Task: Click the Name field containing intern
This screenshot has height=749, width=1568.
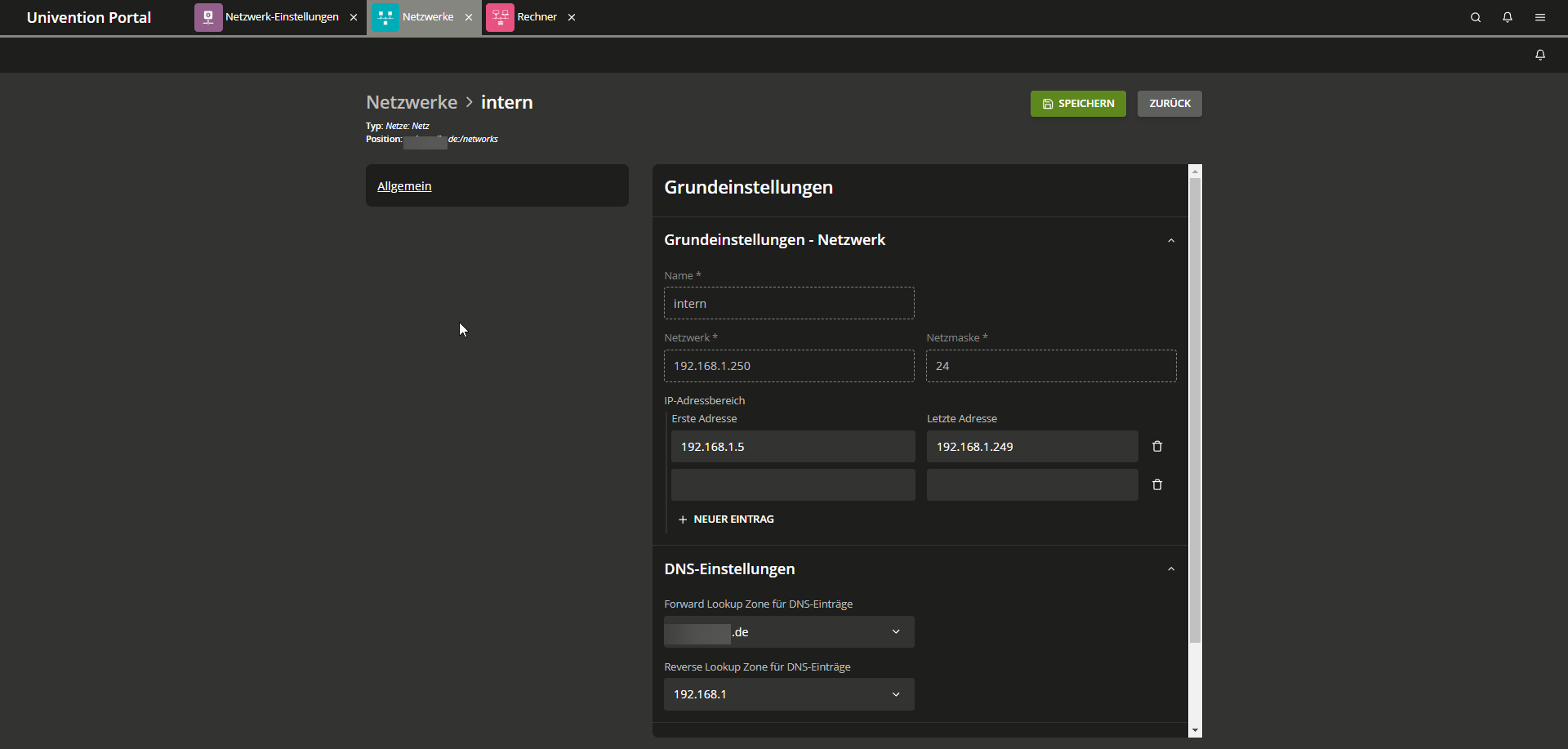Action: [789, 304]
